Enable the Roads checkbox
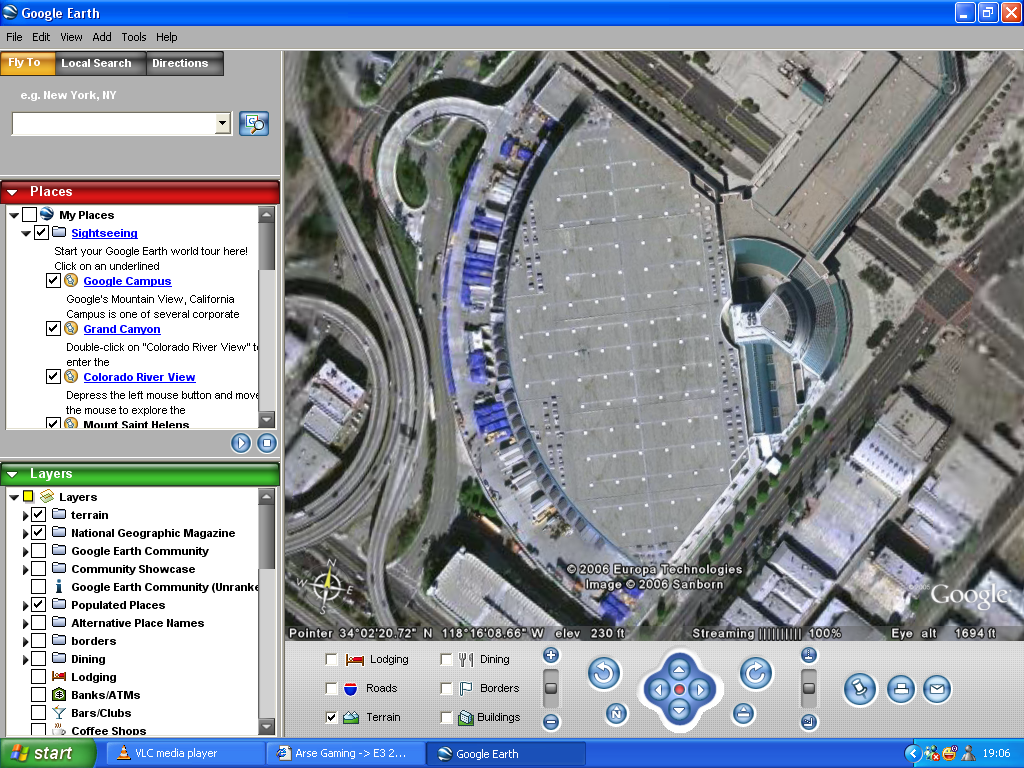Viewport: 1024px width, 768px height. (332, 688)
